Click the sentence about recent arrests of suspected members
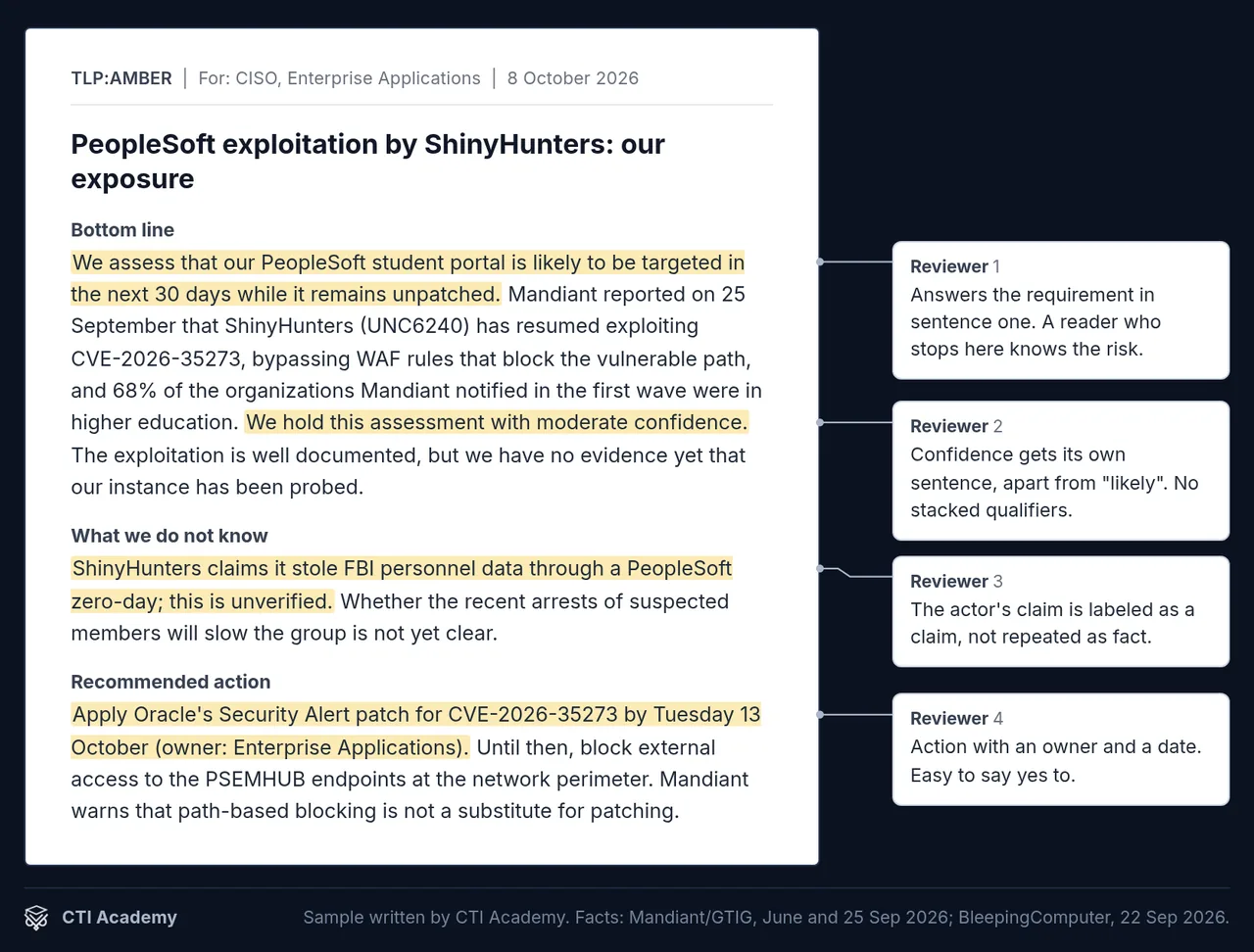 tap(400, 617)
